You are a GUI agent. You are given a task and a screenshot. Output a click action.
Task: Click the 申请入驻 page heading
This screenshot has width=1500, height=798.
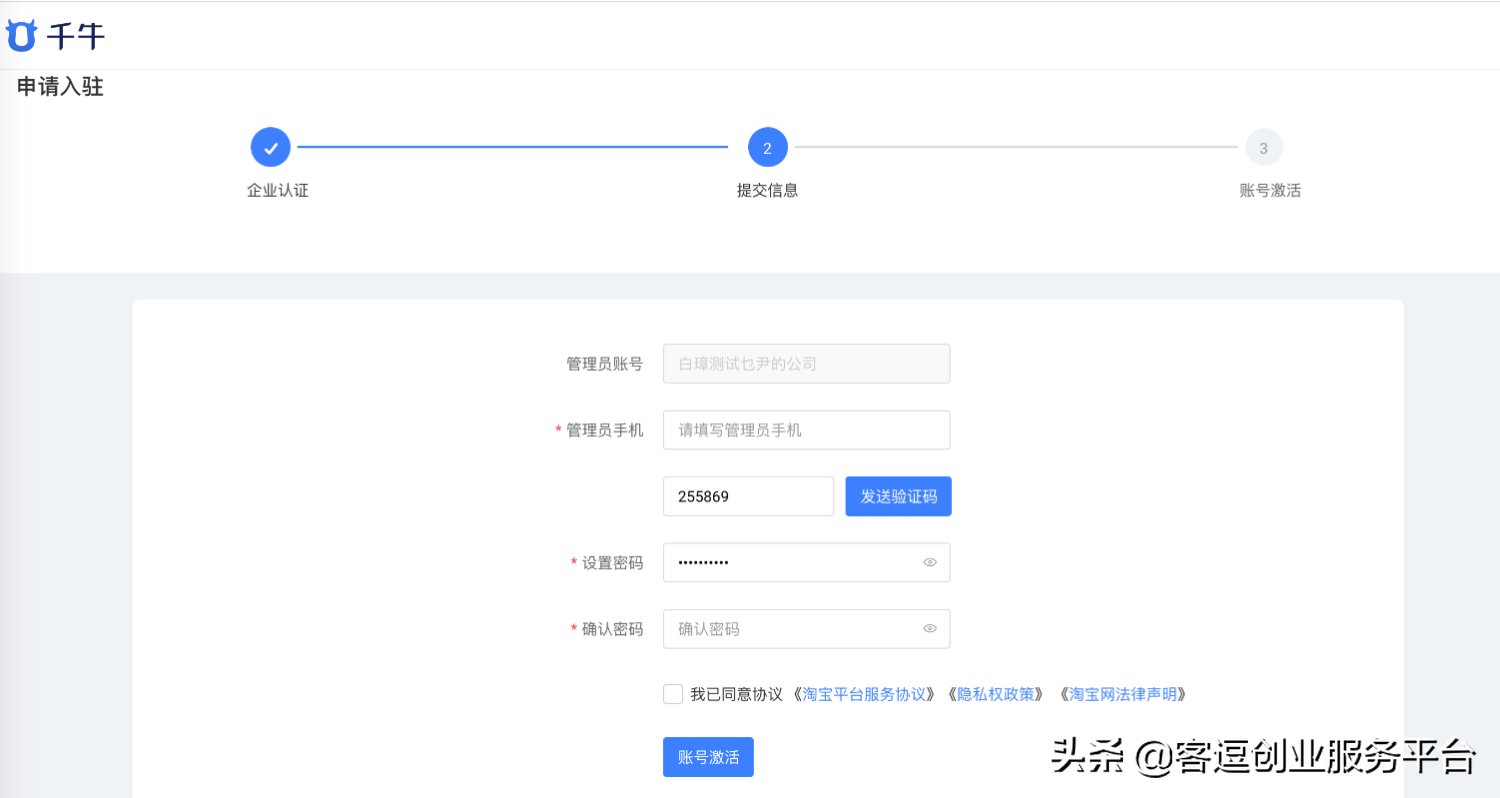(x=57, y=87)
